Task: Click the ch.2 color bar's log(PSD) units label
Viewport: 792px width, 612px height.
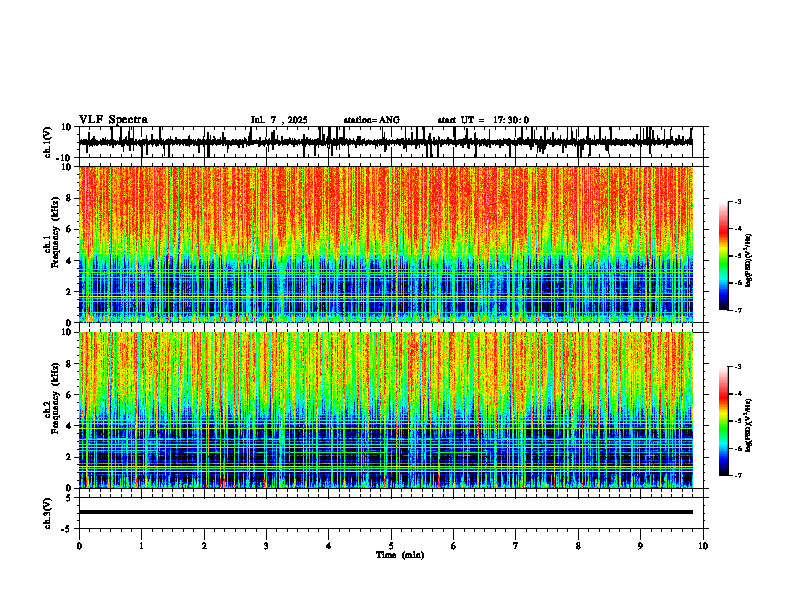Action: click(x=749, y=425)
